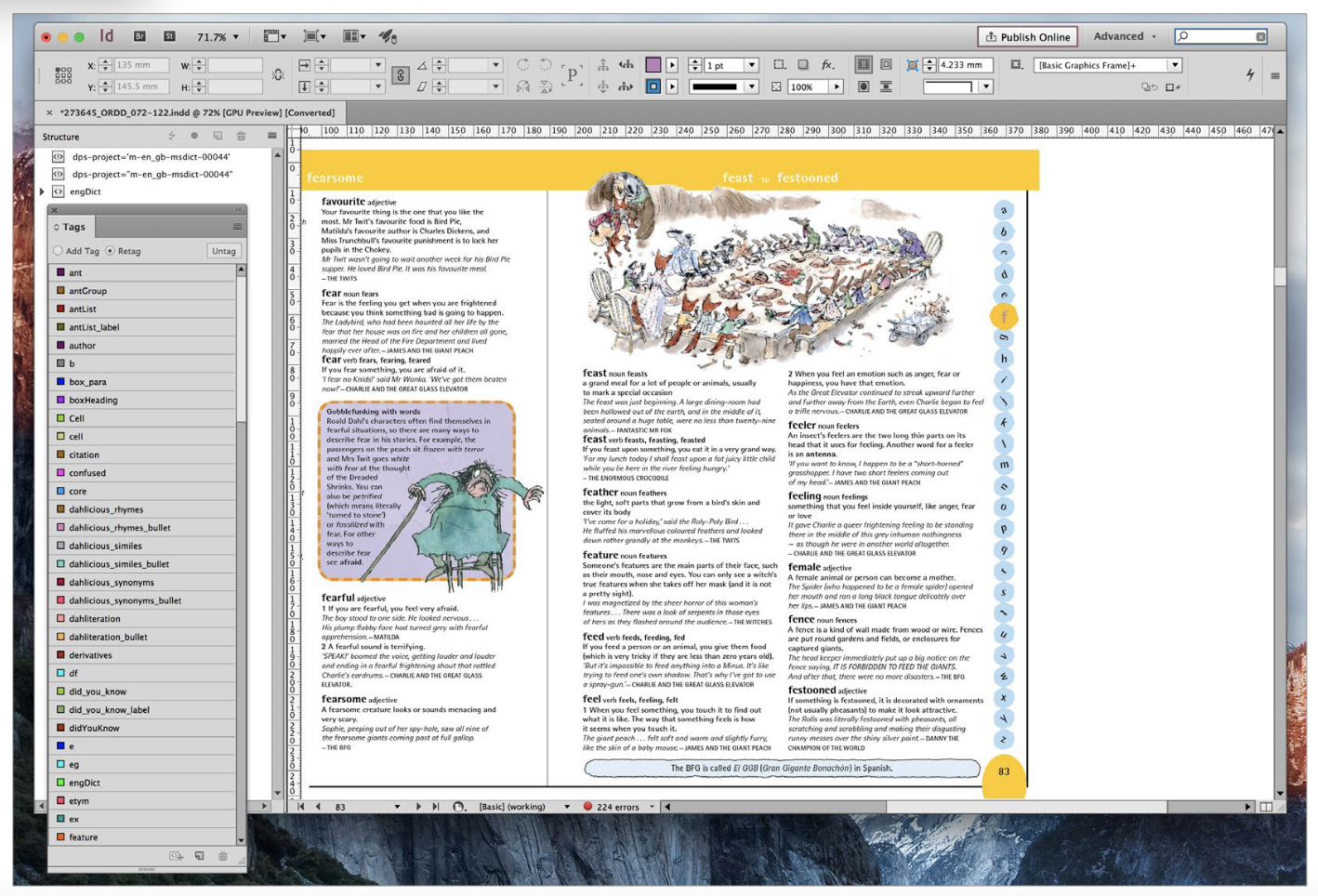Open the 71.7% zoom level dropdown
Image resolution: width=1318 pixels, height=896 pixels.
point(235,37)
